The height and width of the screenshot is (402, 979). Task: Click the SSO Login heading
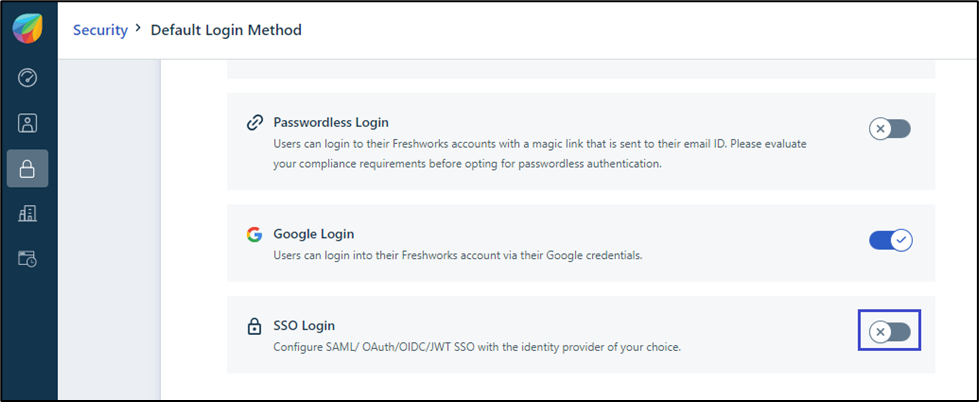coord(304,326)
